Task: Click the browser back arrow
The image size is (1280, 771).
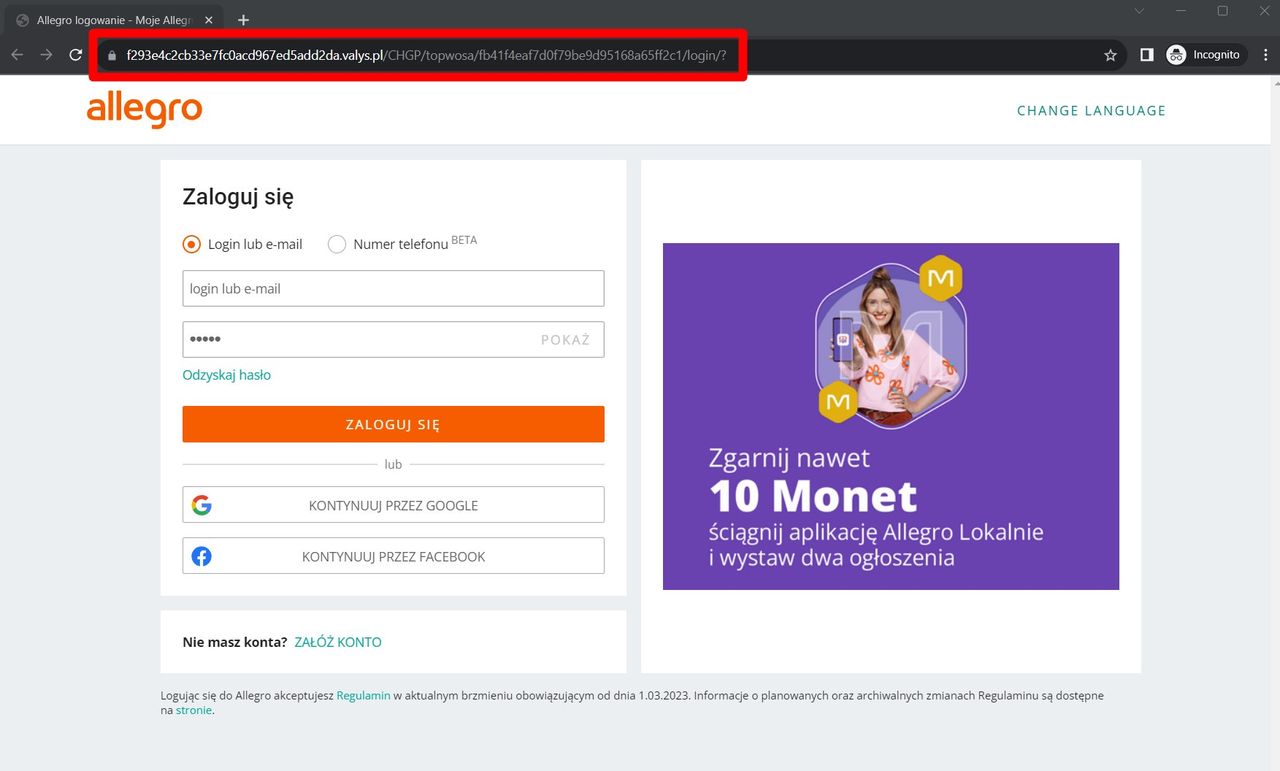Action: 17,55
